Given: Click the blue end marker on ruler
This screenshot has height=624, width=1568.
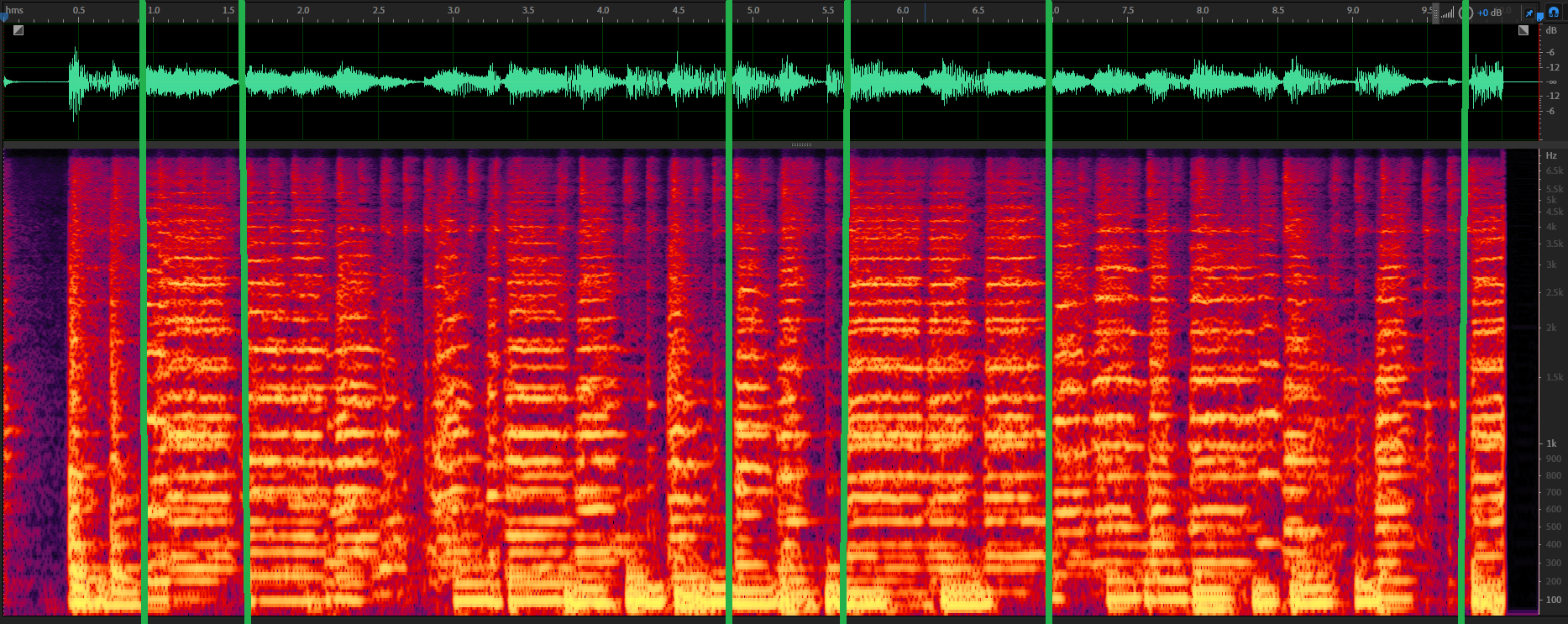Looking at the screenshot, I should [x=1539, y=16].
